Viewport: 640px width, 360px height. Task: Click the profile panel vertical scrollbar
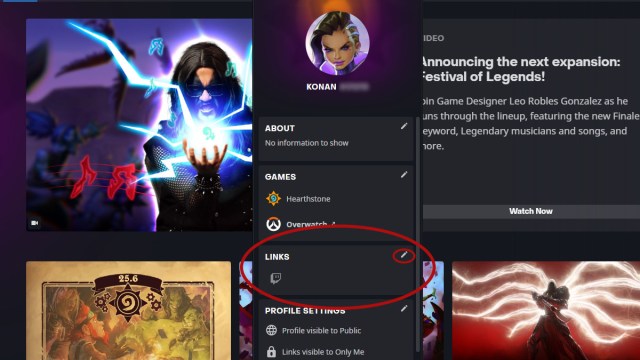[x=418, y=235]
